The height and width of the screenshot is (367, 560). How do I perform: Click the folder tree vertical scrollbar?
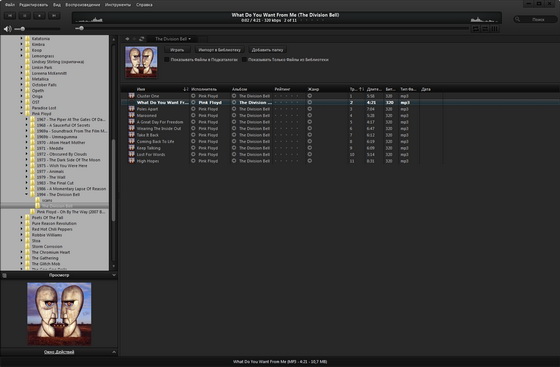pos(114,180)
